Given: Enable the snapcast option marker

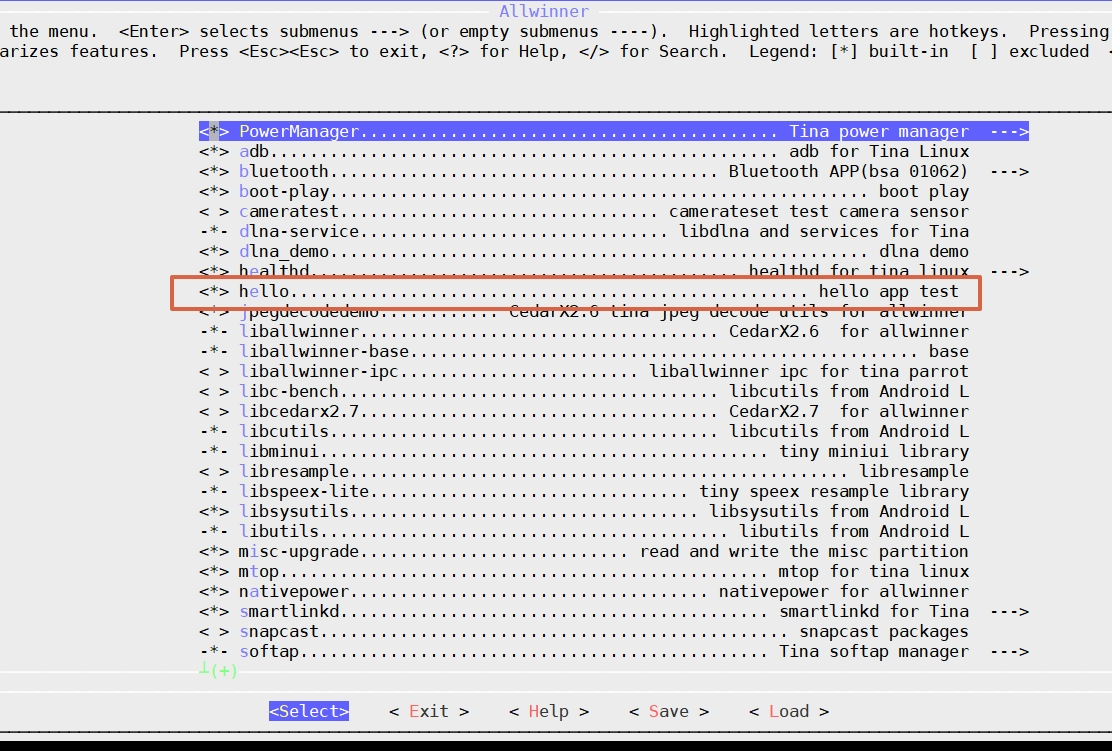Looking at the screenshot, I should click(213, 631).
